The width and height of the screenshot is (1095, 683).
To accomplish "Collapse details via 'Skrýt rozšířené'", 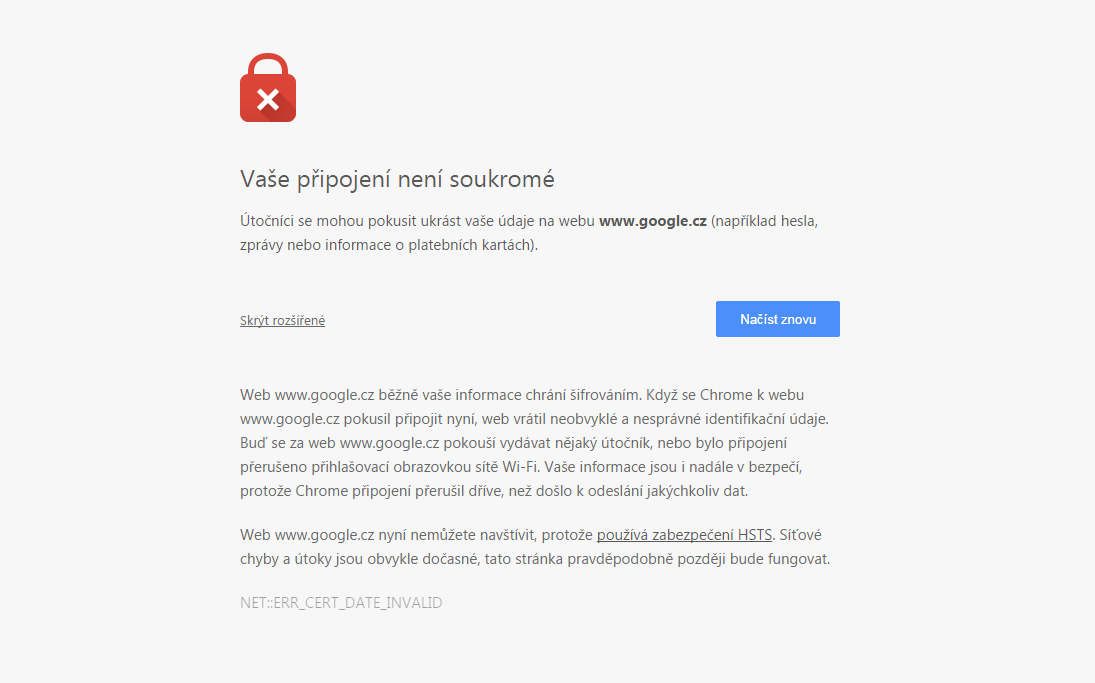I will [282, 320].
